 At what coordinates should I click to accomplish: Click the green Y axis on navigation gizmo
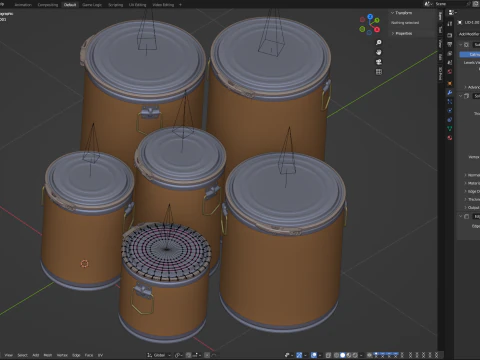pyautogui.click(x=377, y=20)
